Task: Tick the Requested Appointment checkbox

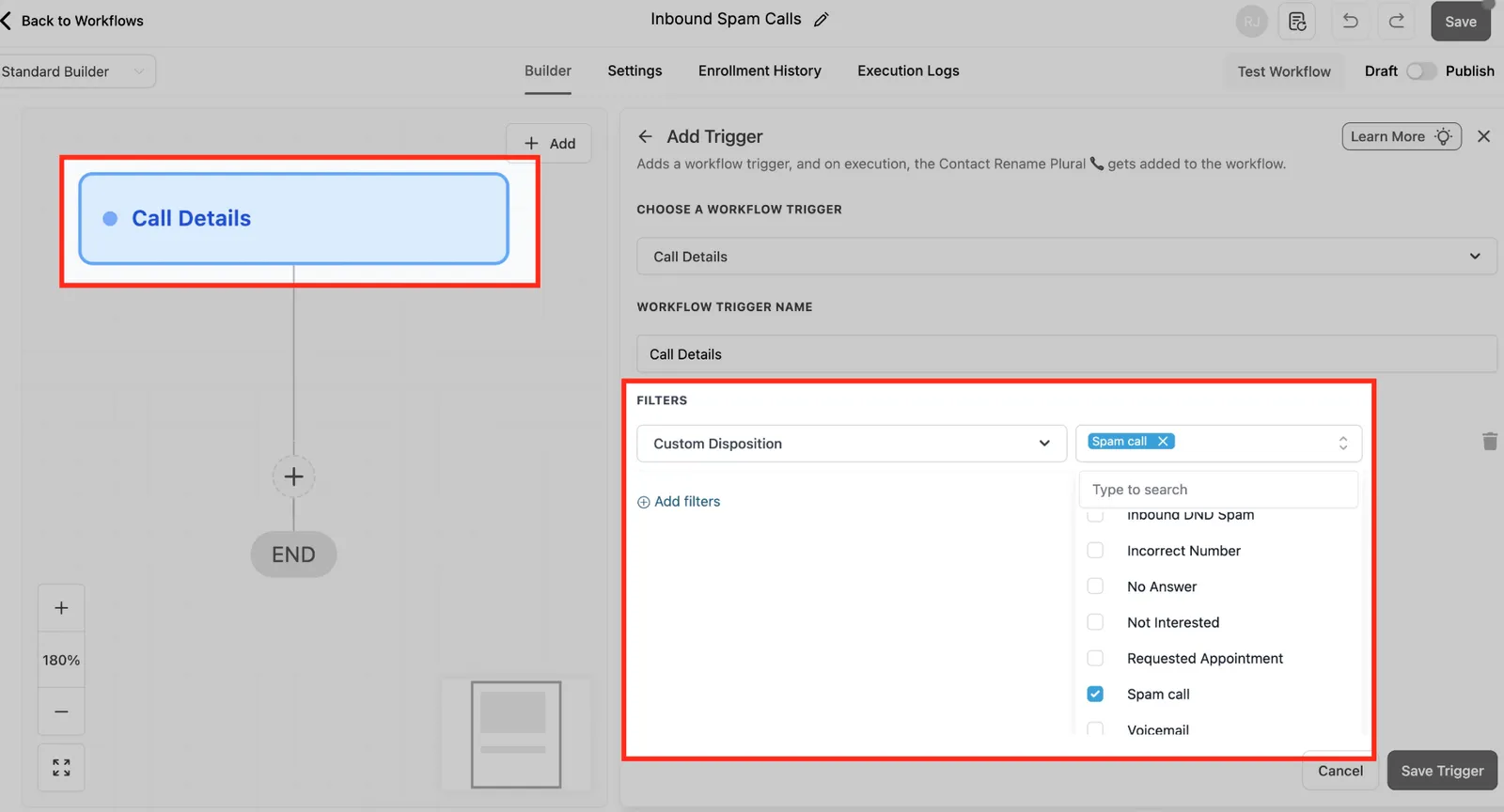Action: (x=1095, y=658)
